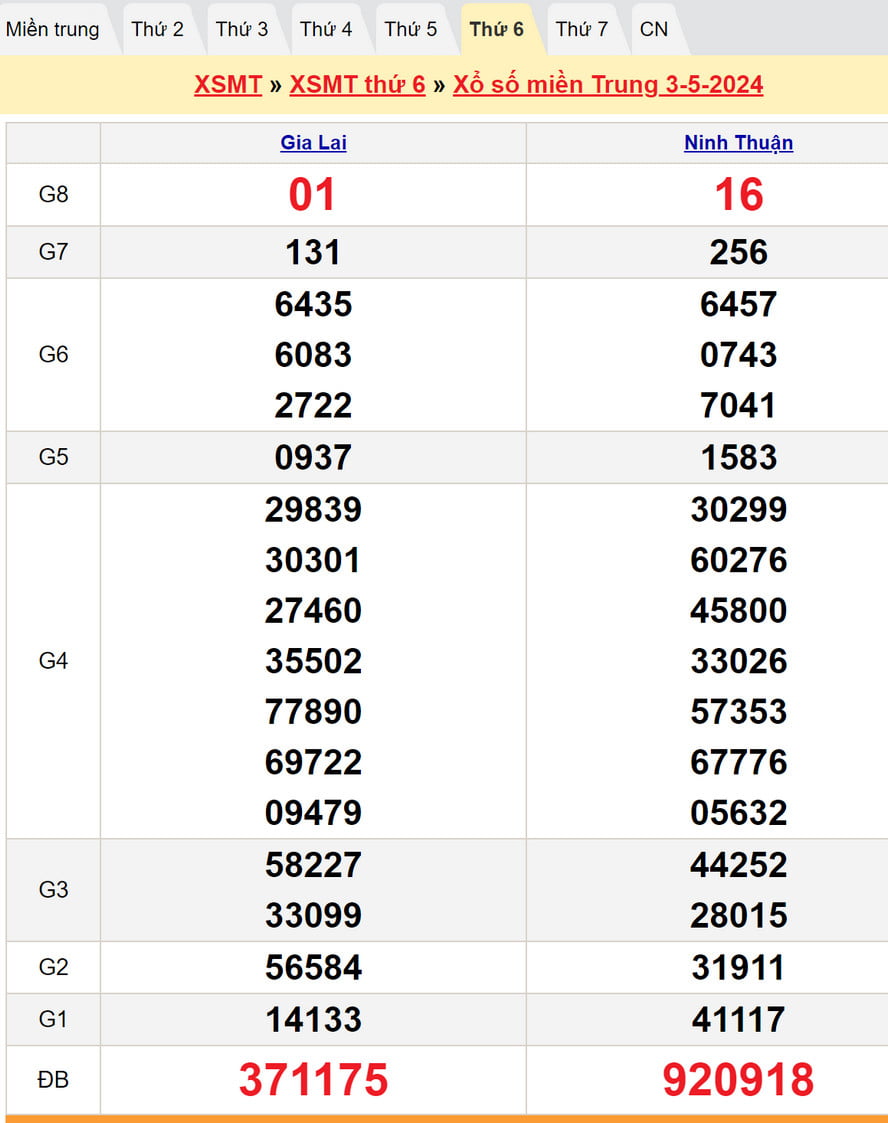Screen dimensions: 888x1123
Task: Click Gia Lai special prize number 371175
Action: (x=313, y=1080)
